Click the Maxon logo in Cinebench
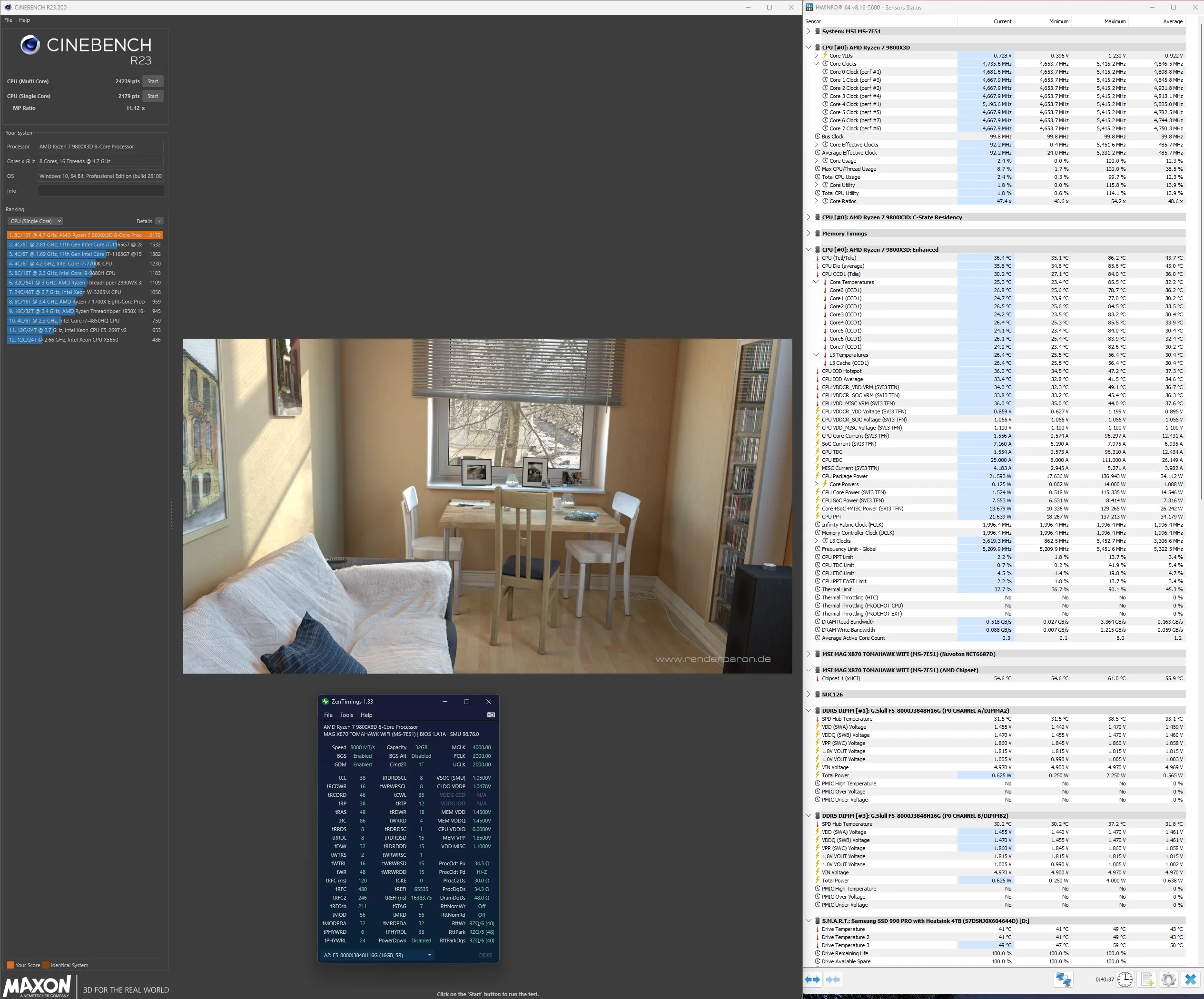The height and width of the screenshot is (999, 1204). [x=37, y=986]
